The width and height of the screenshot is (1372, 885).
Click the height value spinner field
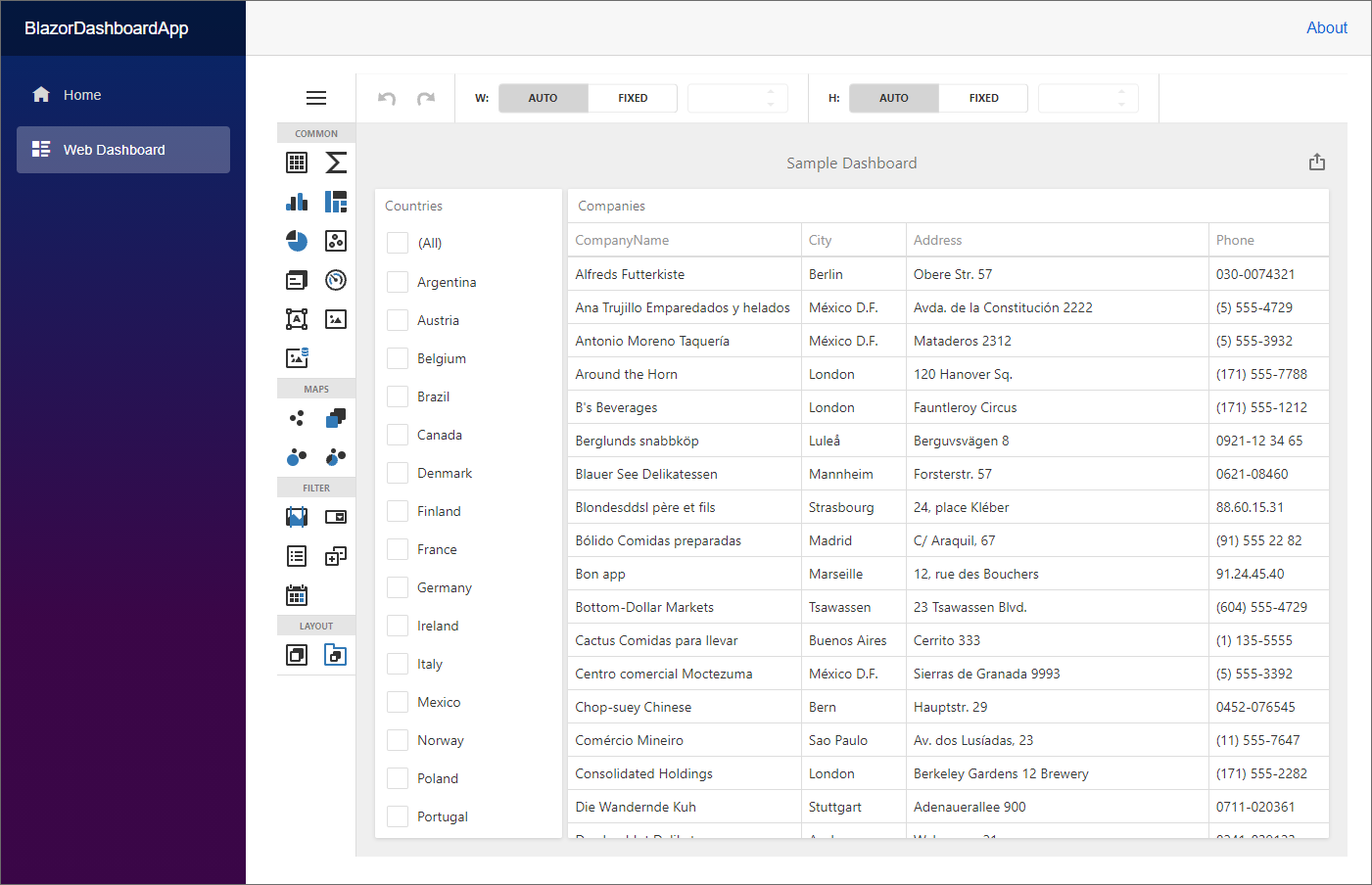click(1088, 98)
